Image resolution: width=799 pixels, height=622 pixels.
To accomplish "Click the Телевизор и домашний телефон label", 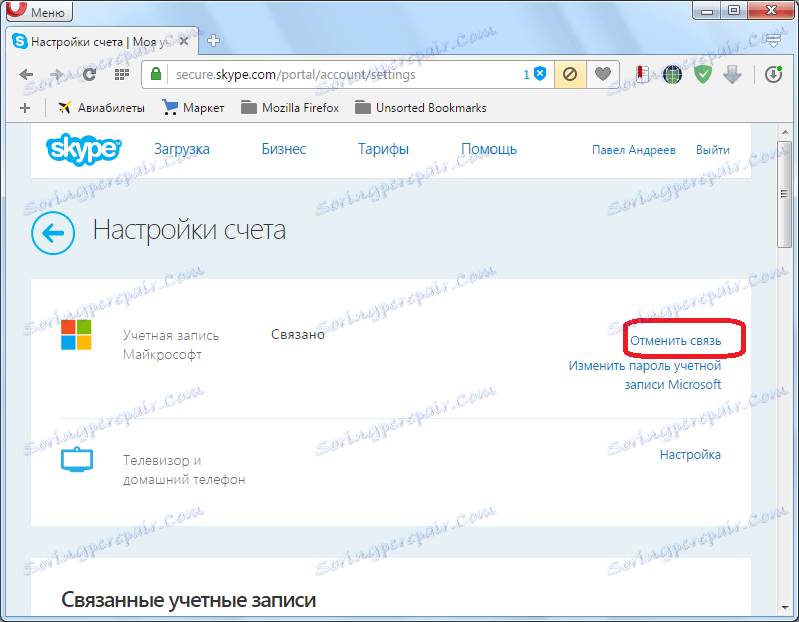I will [x=184, y=470].
